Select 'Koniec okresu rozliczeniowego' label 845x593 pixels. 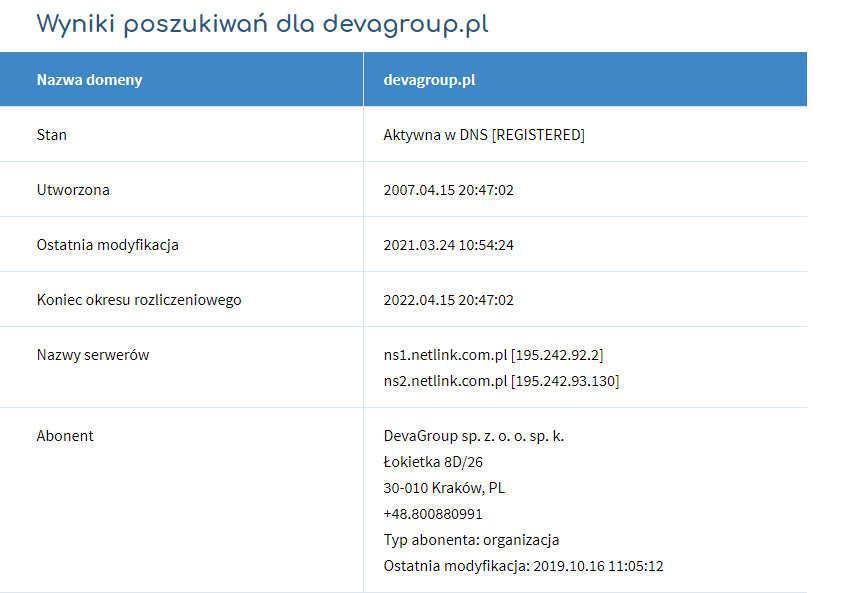coord(139,300)
